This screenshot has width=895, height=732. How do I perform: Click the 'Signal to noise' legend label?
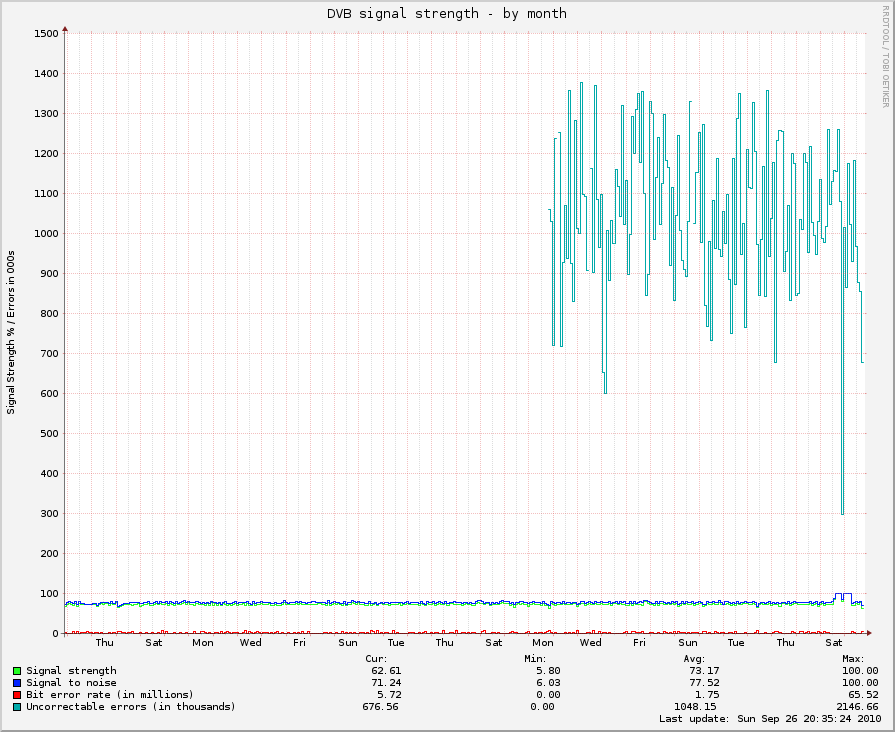(x=71, y=682)
